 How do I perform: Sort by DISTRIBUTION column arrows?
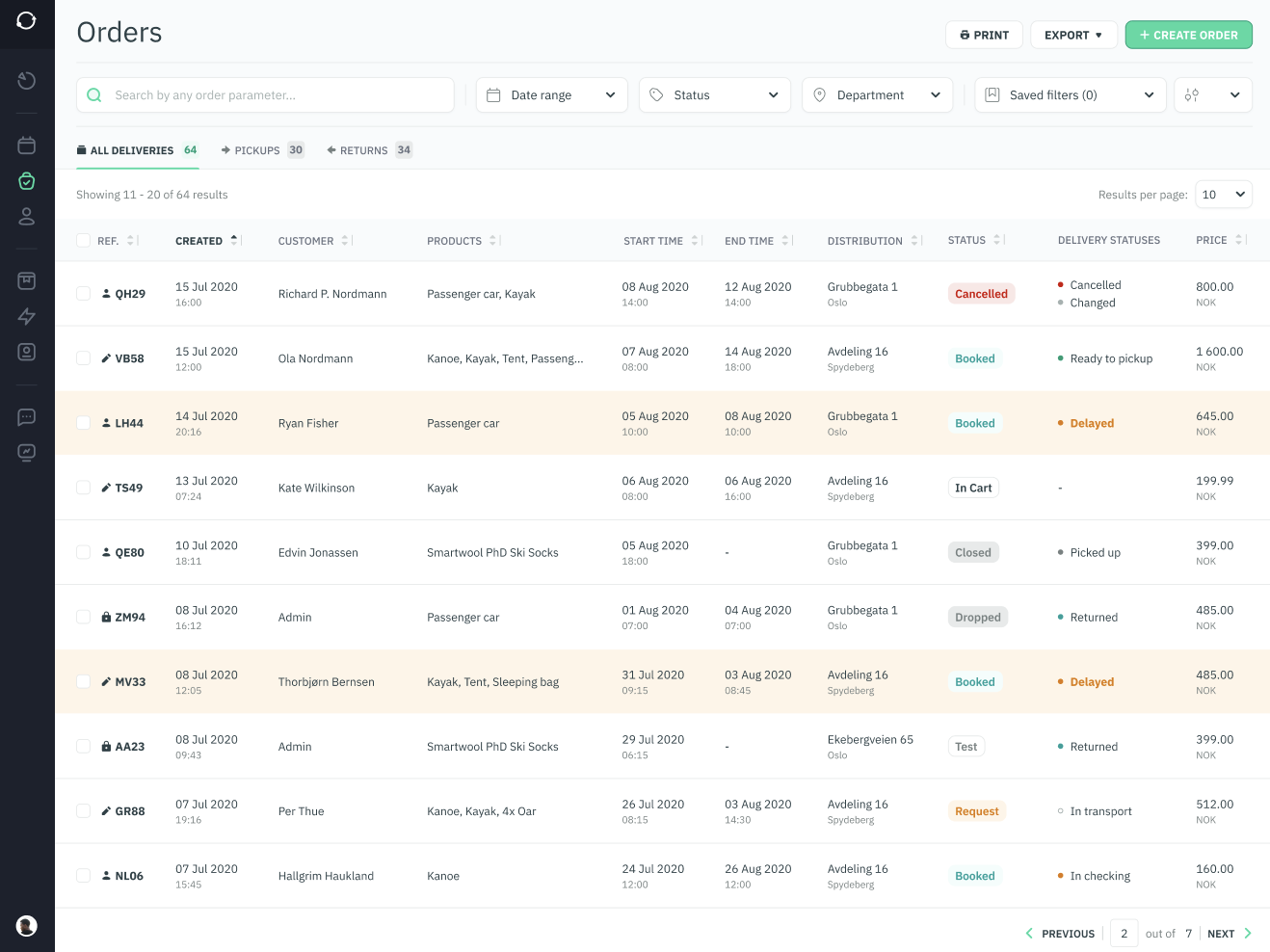(x=915, y=241)
